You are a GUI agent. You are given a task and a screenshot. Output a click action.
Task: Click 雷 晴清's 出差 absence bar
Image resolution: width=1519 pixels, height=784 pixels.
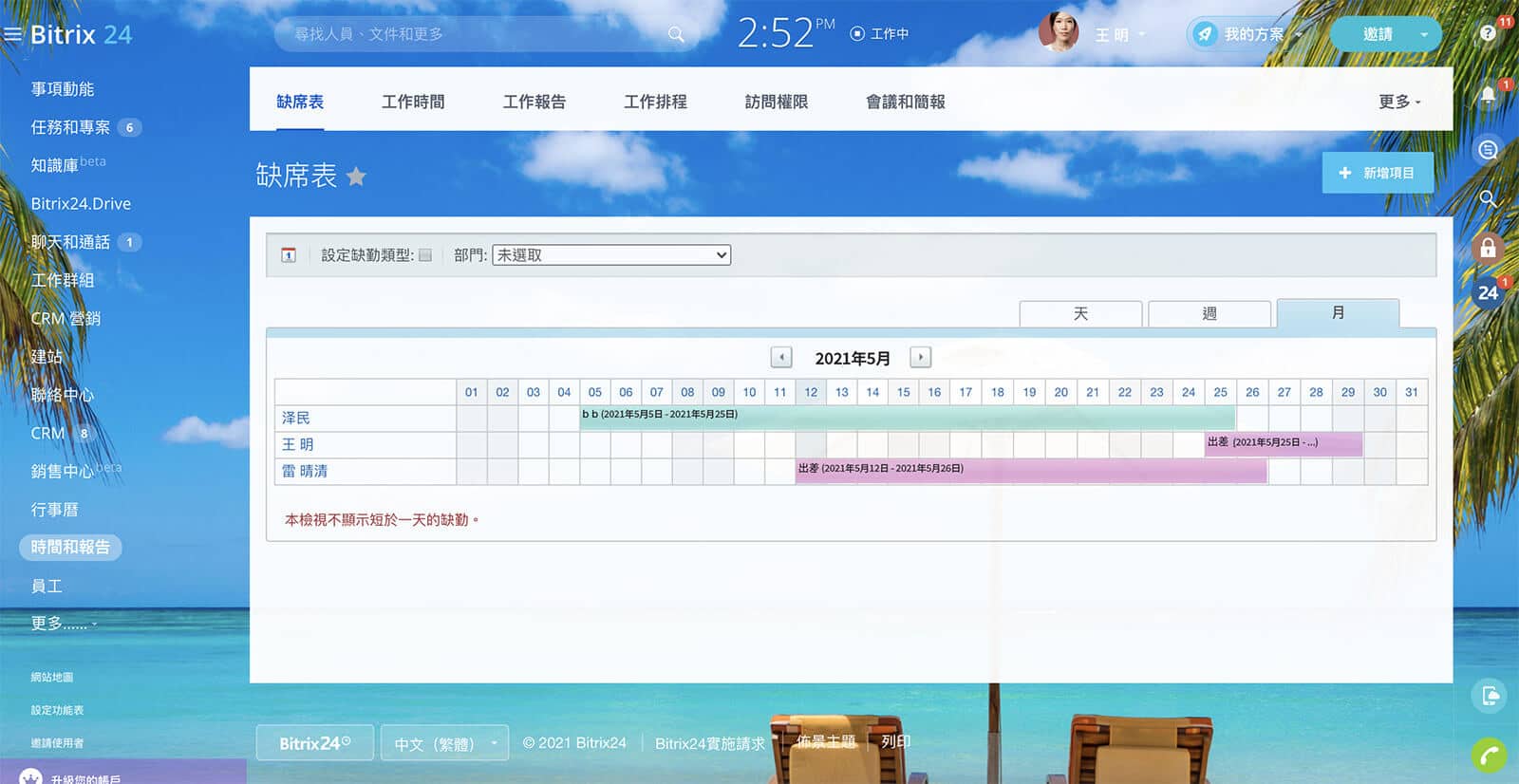tap(1031, 471)
